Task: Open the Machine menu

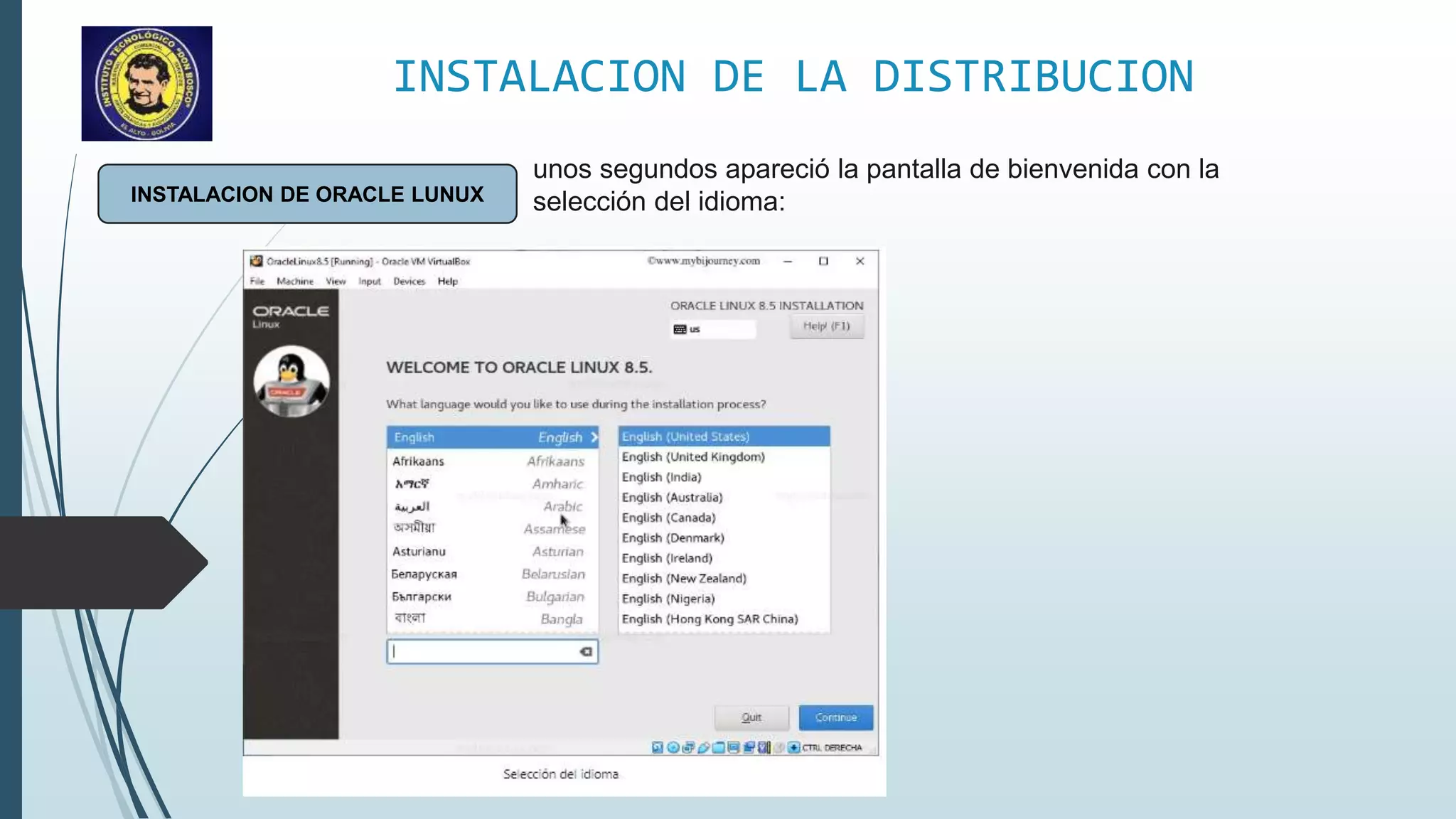Action: [295, 282]
